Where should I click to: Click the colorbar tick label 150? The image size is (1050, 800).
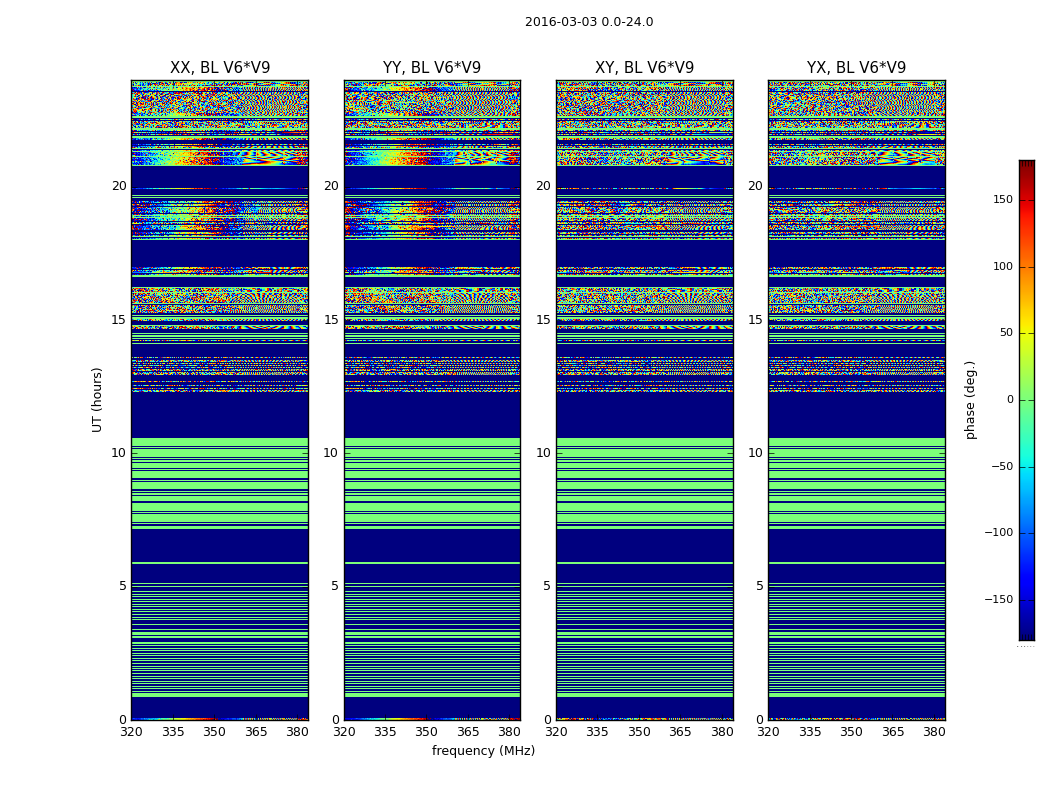coord(1002,200)
